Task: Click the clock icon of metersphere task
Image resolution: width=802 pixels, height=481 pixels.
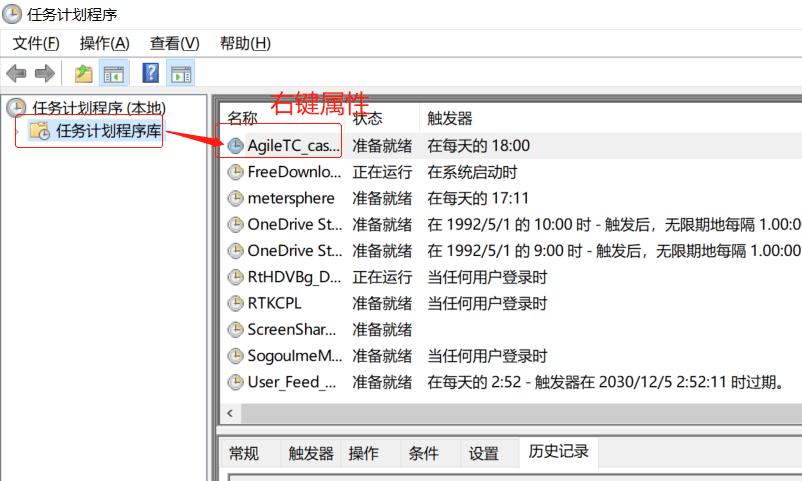Action: click(235, 198)
